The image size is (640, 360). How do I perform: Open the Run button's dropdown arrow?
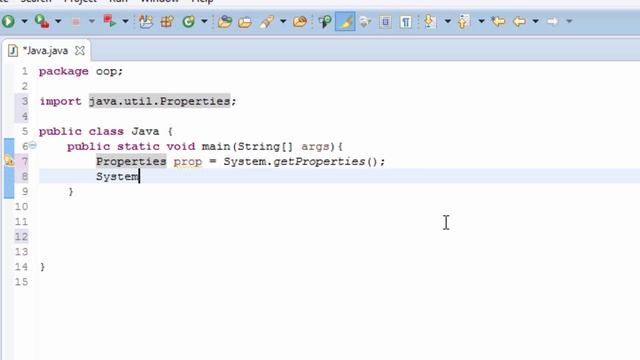click(x=24, y=21)
